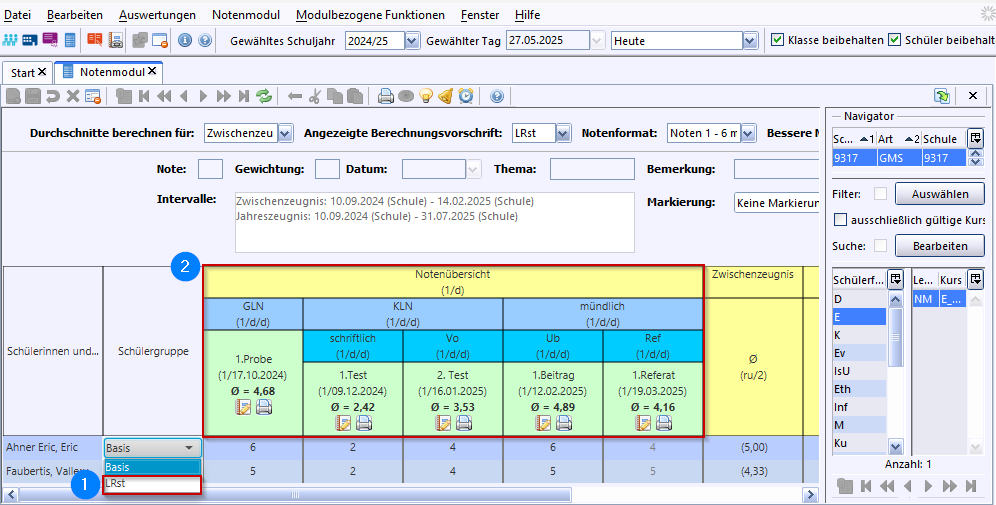Image resolution: width=996 pixels, height=505 pixels.
Task: Click the purple certificate module icon
Action: click(50, 40)
